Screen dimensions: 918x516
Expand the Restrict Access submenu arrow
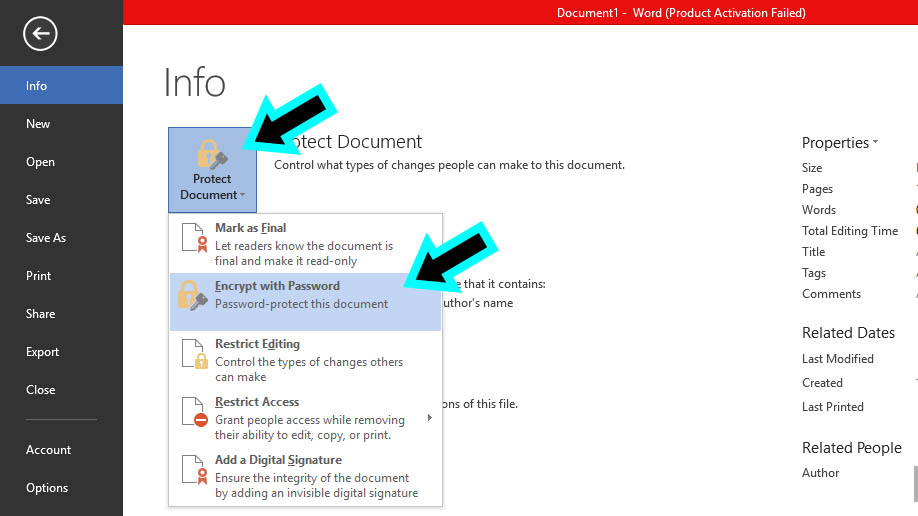coord(430,416)
